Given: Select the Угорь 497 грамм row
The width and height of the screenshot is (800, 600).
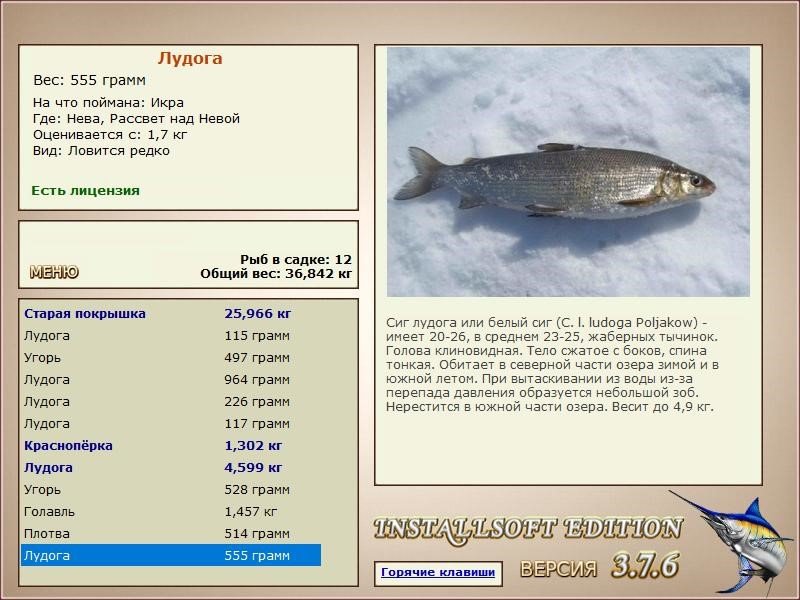Looking at the screenshot, I should [171, 358].
